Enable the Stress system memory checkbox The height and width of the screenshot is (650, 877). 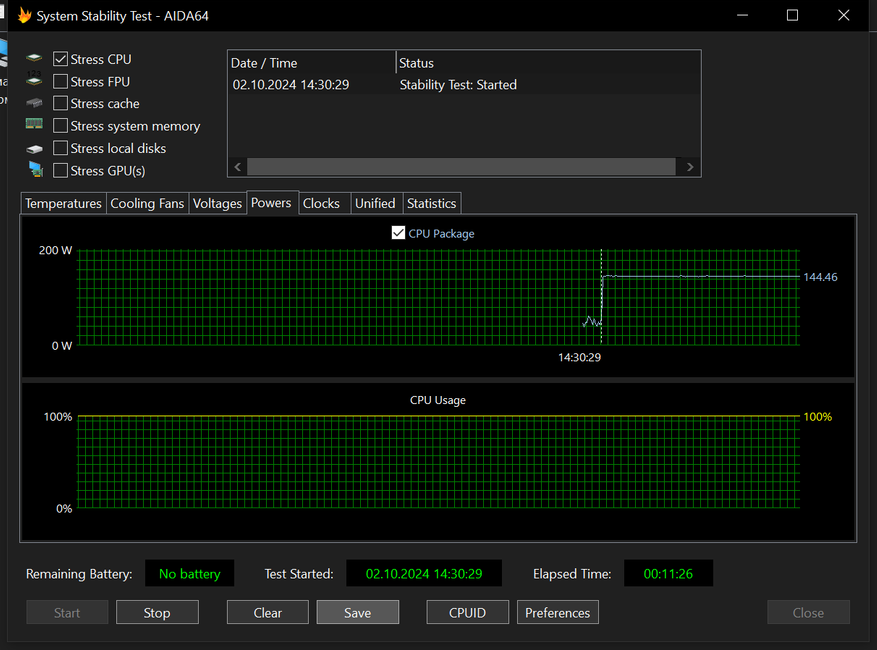coord(61,126)
